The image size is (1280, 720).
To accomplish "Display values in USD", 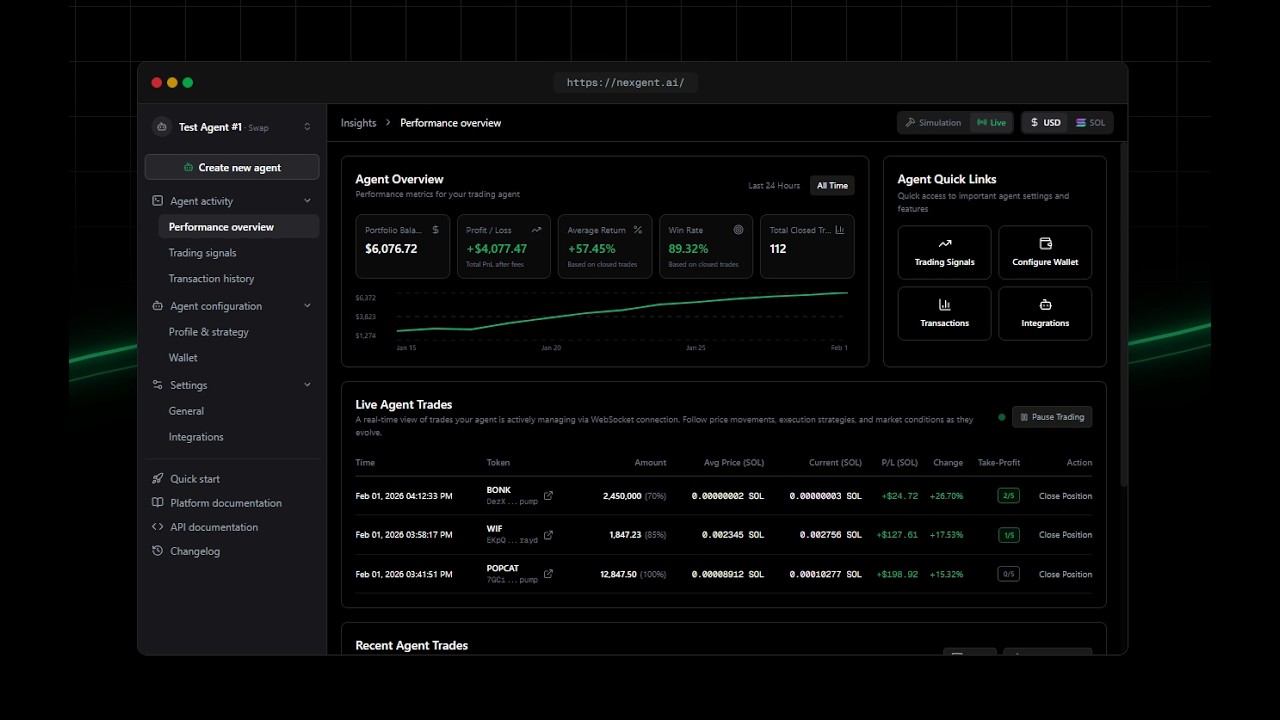I will click(x=1045, y=123).
